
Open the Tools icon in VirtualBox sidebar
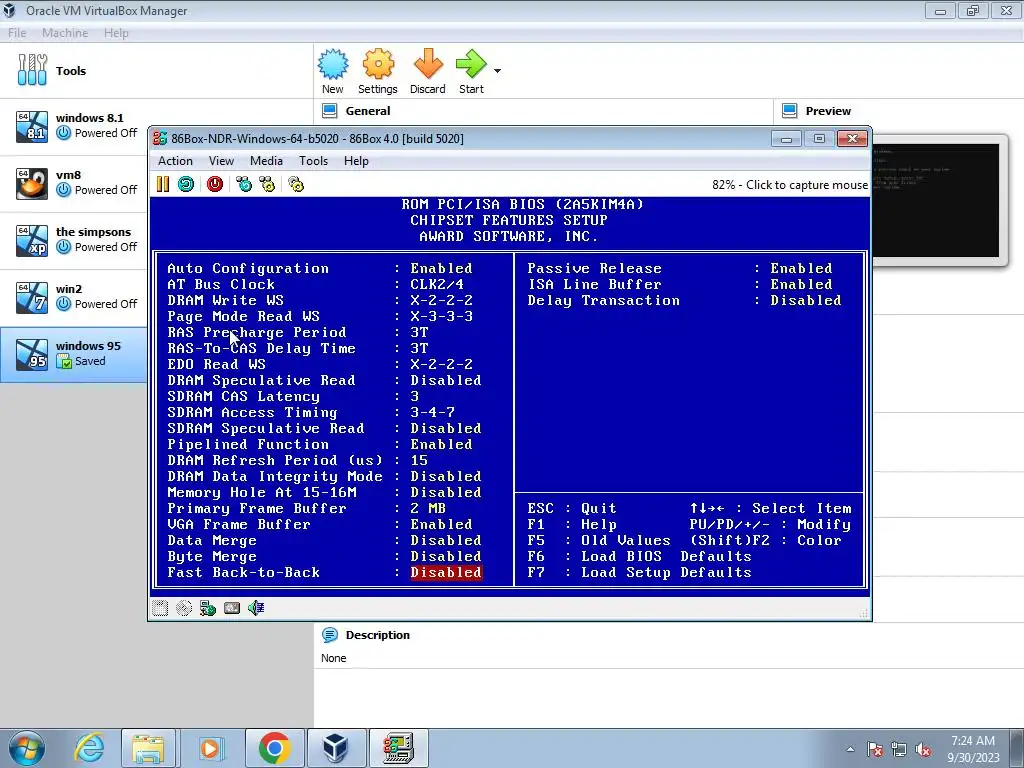(32, 70)
